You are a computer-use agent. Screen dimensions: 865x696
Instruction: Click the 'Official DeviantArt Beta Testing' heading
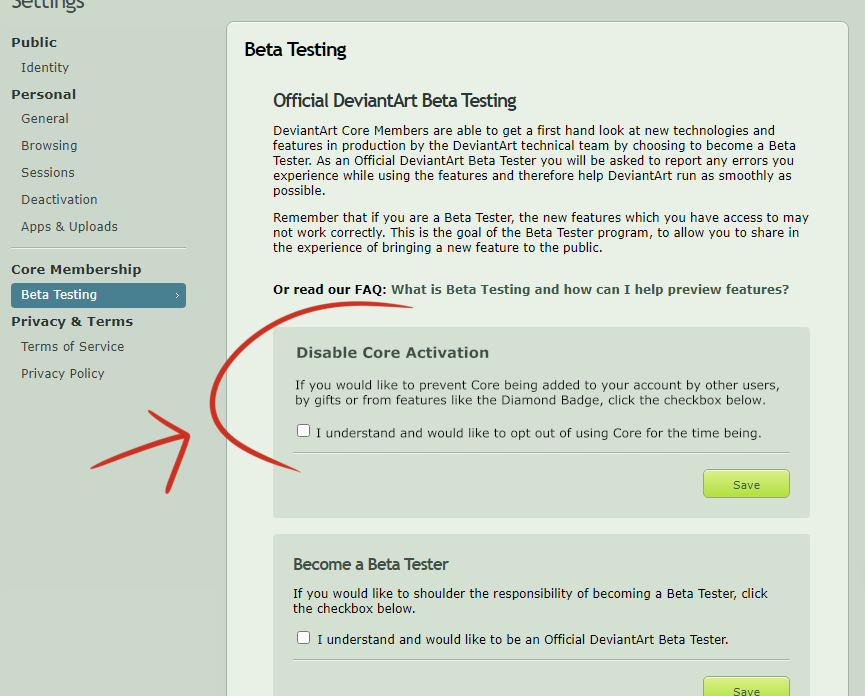[x=394, y=101]
